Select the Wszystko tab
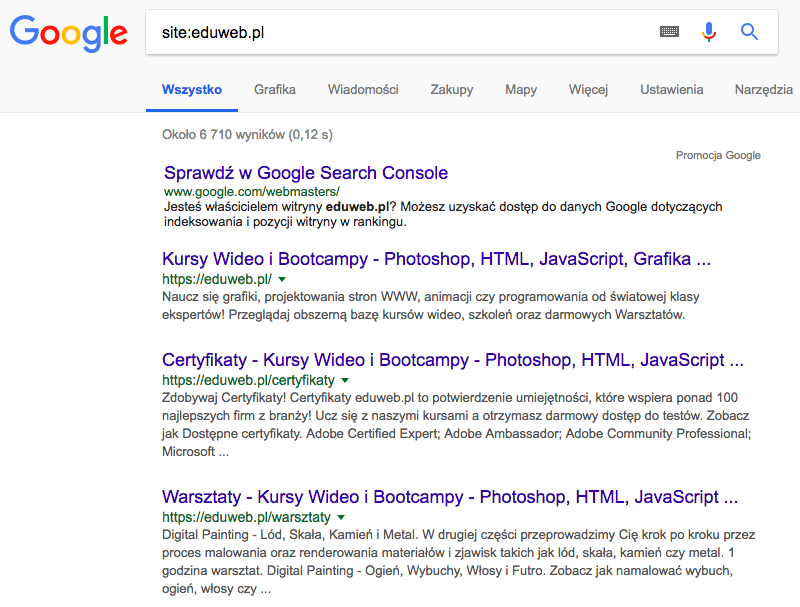The height and width of the screenshot is (607, 800). (x=192, y=90)
